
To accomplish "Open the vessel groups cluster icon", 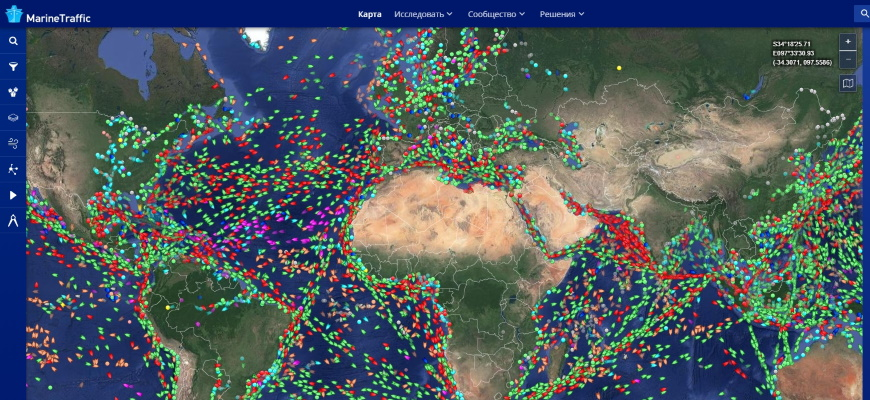I will click(x=13, y=92).
